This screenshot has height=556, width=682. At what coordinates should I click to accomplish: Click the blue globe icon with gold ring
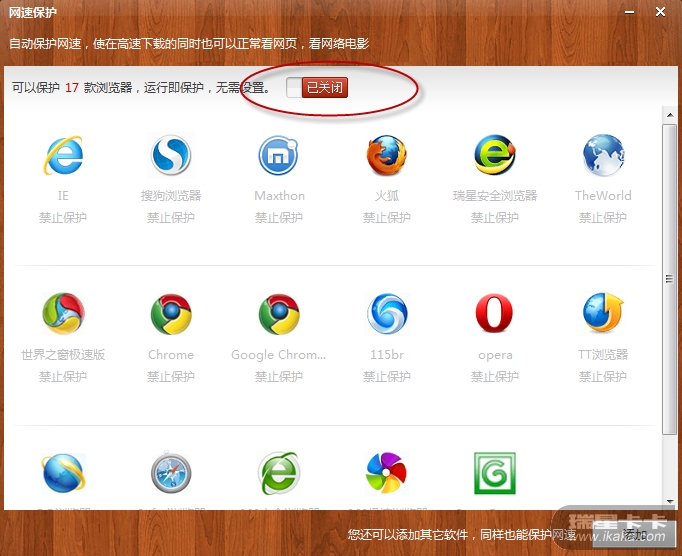click(x=63, y=473)
